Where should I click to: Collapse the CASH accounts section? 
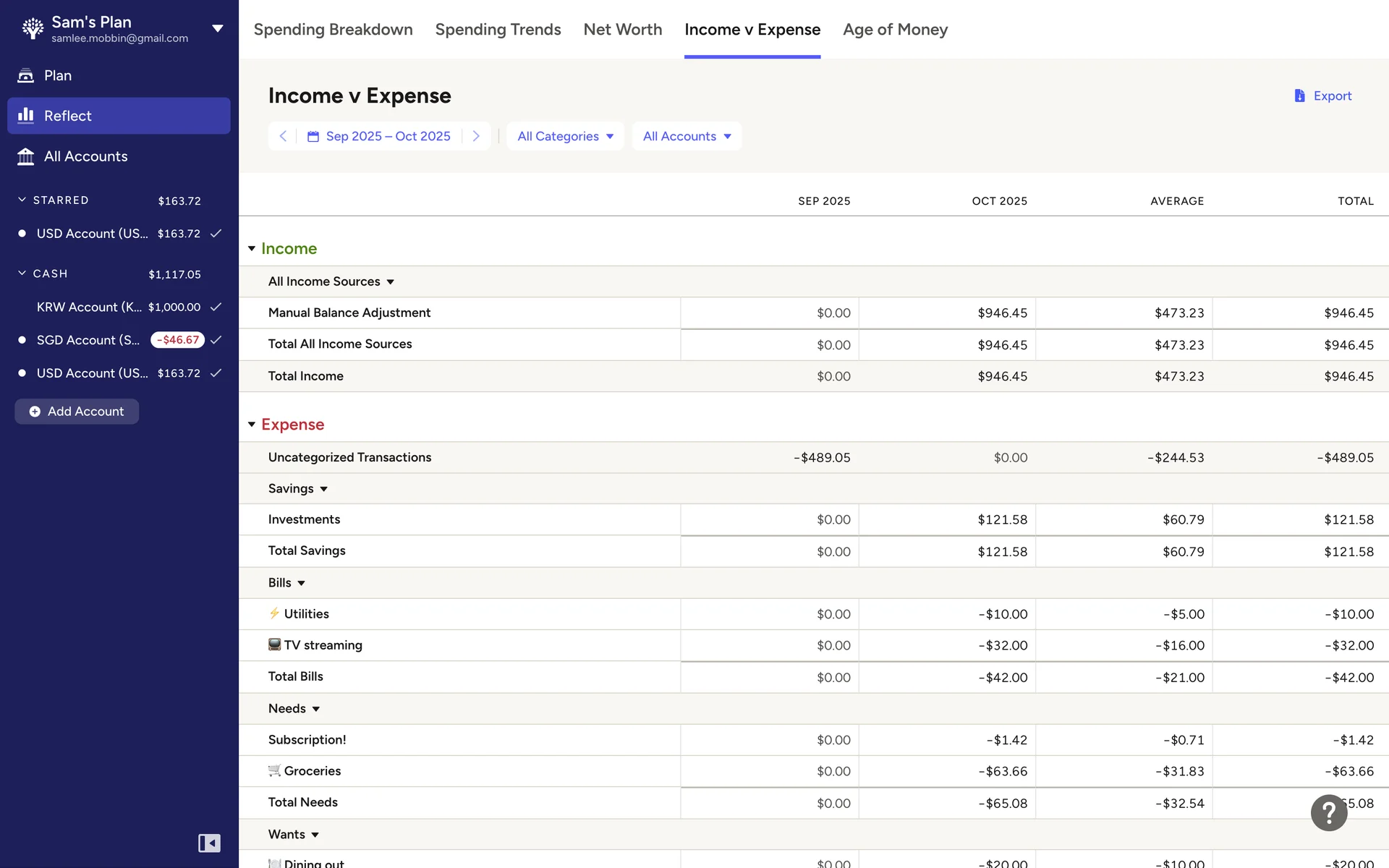(x=22, y=273)
